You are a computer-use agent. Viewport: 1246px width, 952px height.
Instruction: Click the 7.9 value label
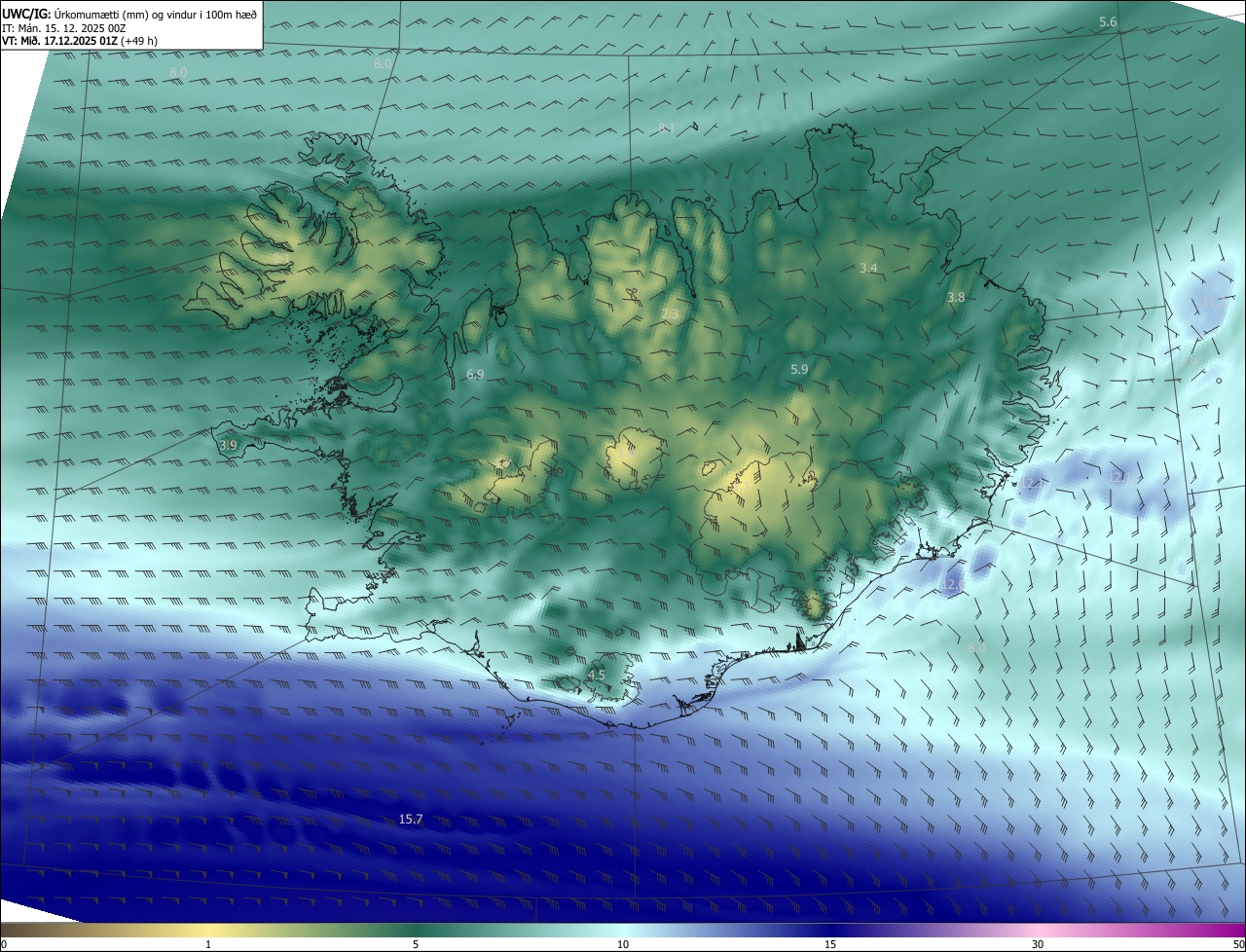click(x=1189, y=362)
